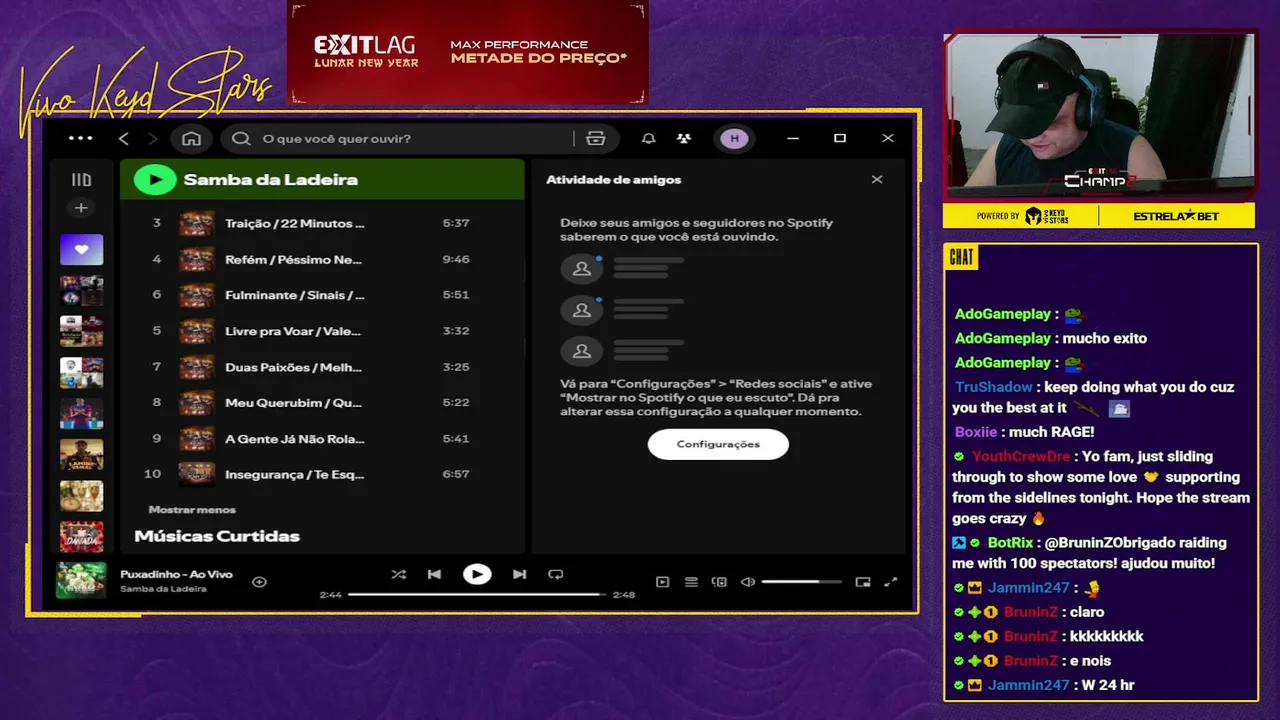Viewport: 1280px width, 720px height.
Task: Toggle repeat mode
Action: pyautogui.click(x=556, y=574)
